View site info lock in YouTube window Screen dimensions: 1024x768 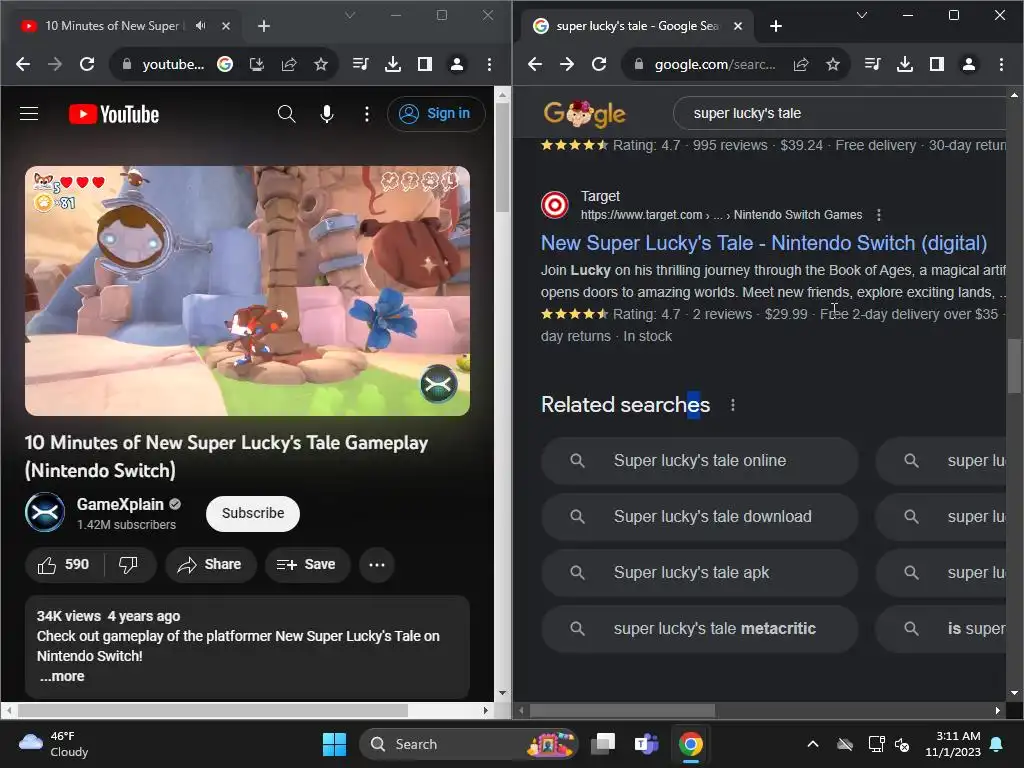click(x=127, y=64)
